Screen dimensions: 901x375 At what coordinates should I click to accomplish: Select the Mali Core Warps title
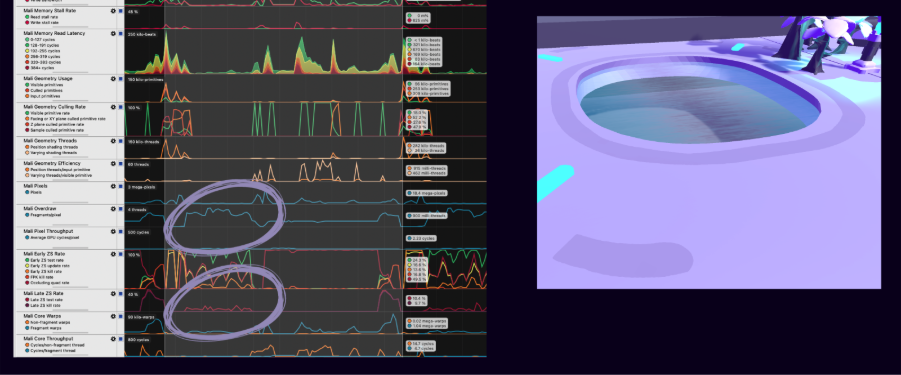(x=42, y=316)
